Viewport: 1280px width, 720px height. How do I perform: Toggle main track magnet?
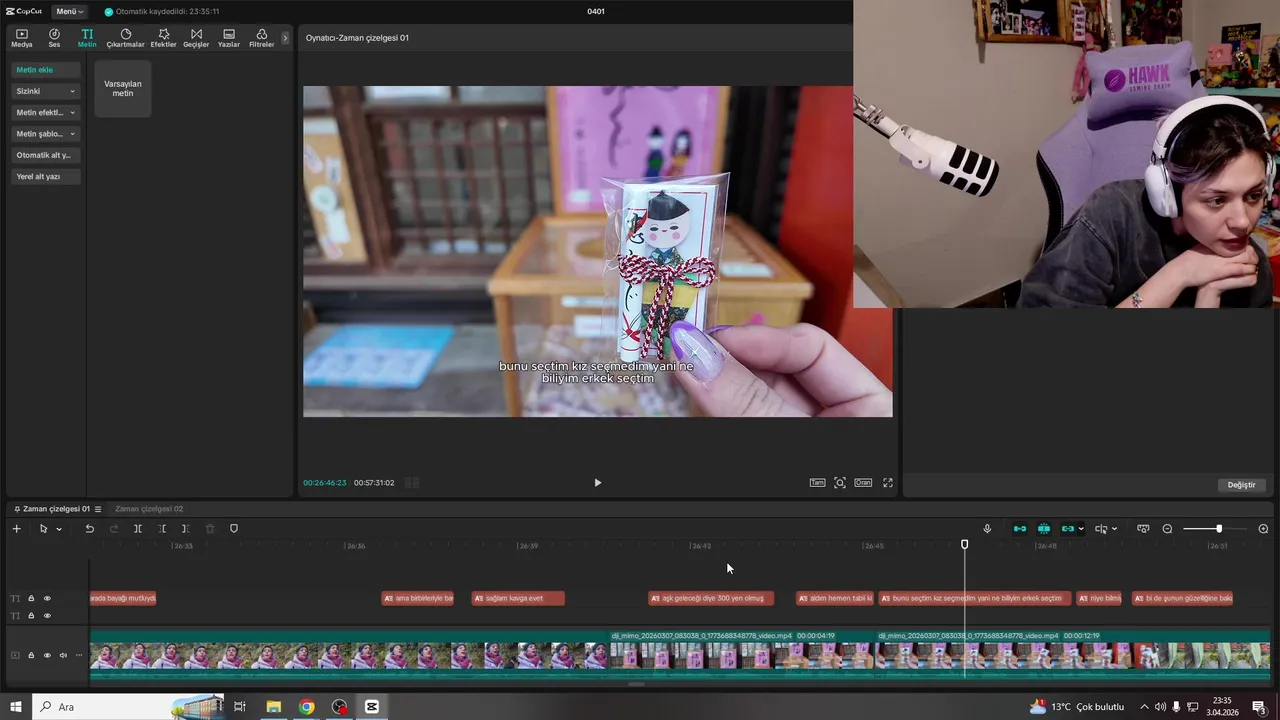click(1020, 529)
